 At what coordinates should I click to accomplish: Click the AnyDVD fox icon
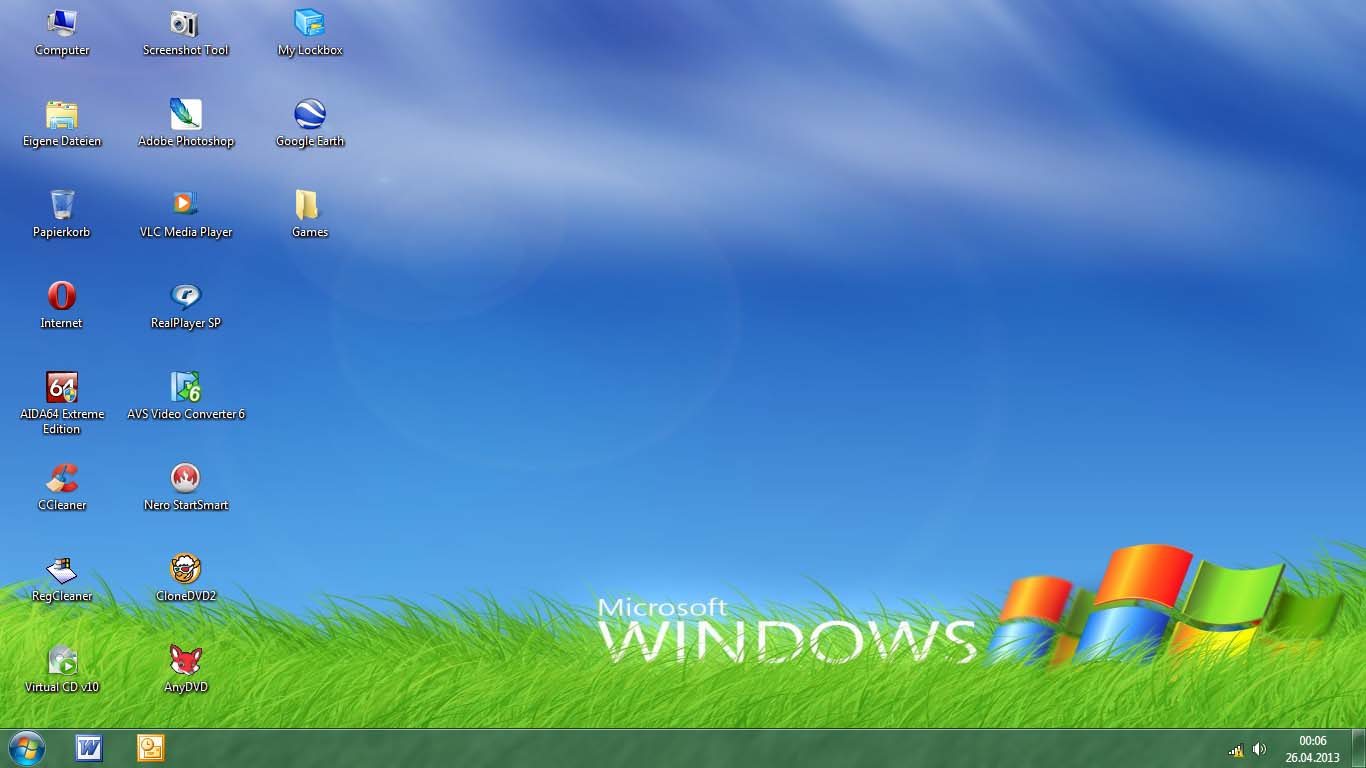185,660
